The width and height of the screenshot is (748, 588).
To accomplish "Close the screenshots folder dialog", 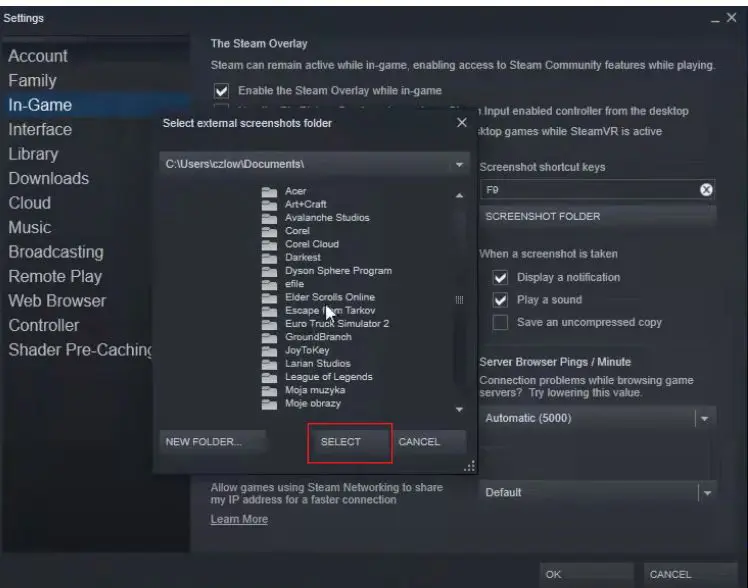I will (461, 123).
